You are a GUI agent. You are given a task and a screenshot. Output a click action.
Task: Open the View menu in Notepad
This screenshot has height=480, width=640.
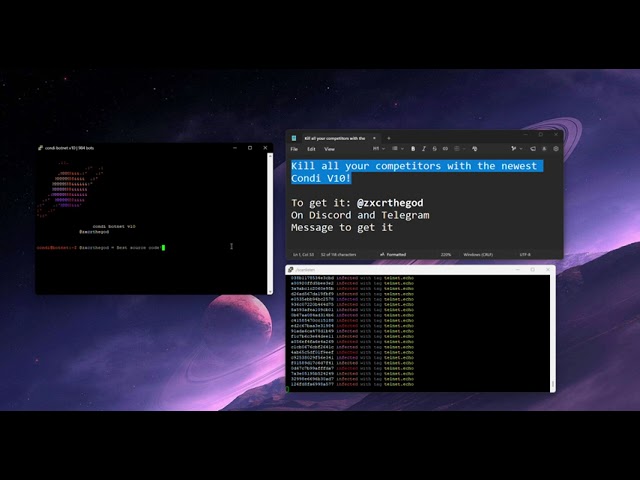[329, 149]
